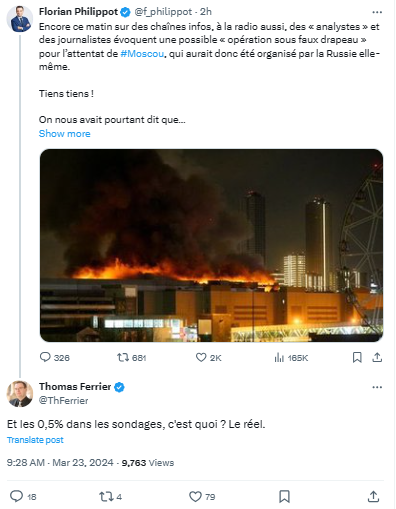The width and height of the screenshot is (396, 509).
Task: Open more options on Thomas Ferrier's post
Action: point(377,387)
